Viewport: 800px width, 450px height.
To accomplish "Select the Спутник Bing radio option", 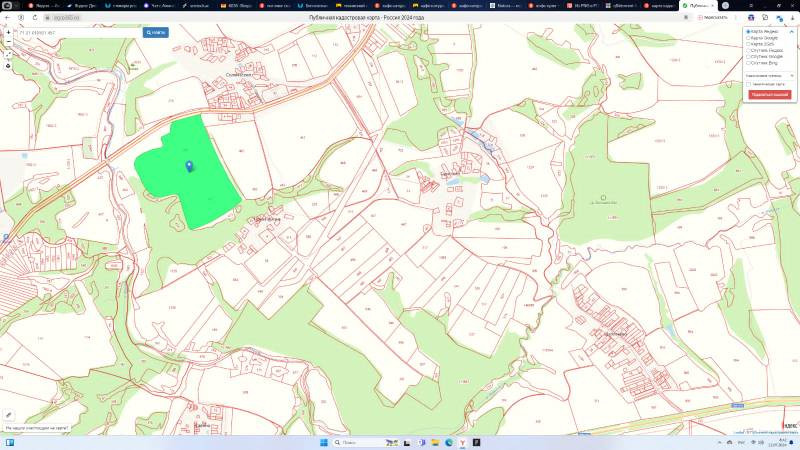I will point(749,62).
